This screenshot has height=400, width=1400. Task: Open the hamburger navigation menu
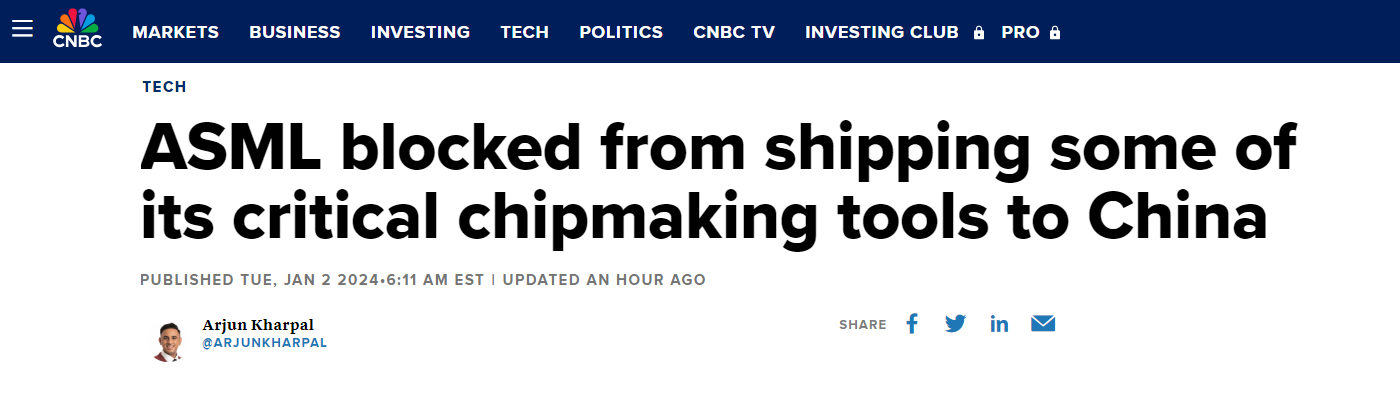[x=22, y=30]
